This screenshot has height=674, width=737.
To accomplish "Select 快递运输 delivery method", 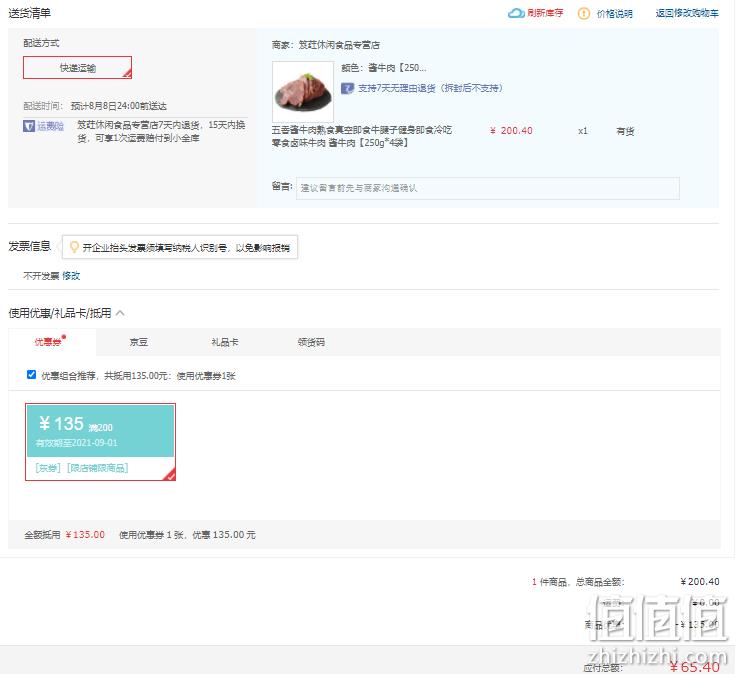I will (x=78, y=68).
